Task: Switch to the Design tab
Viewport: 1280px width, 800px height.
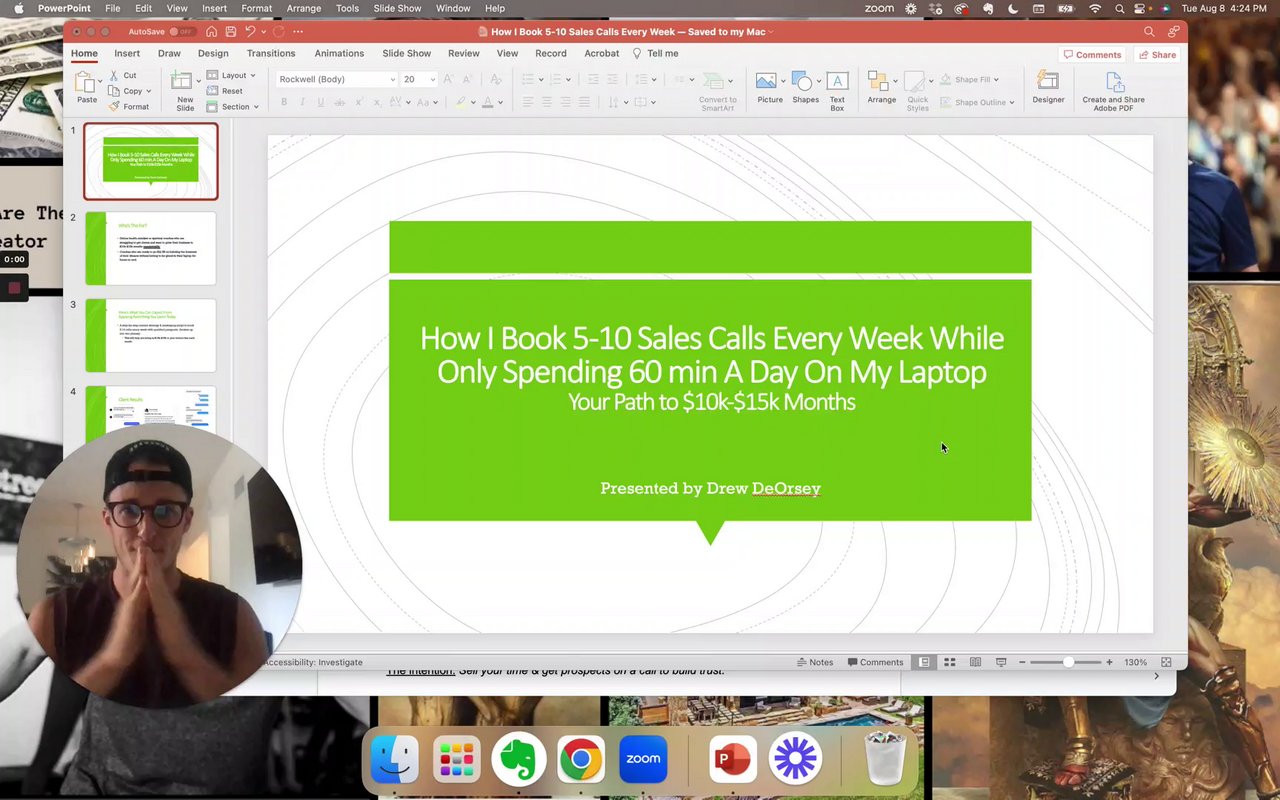Action: pyautogui.click(x=213, y=54)
